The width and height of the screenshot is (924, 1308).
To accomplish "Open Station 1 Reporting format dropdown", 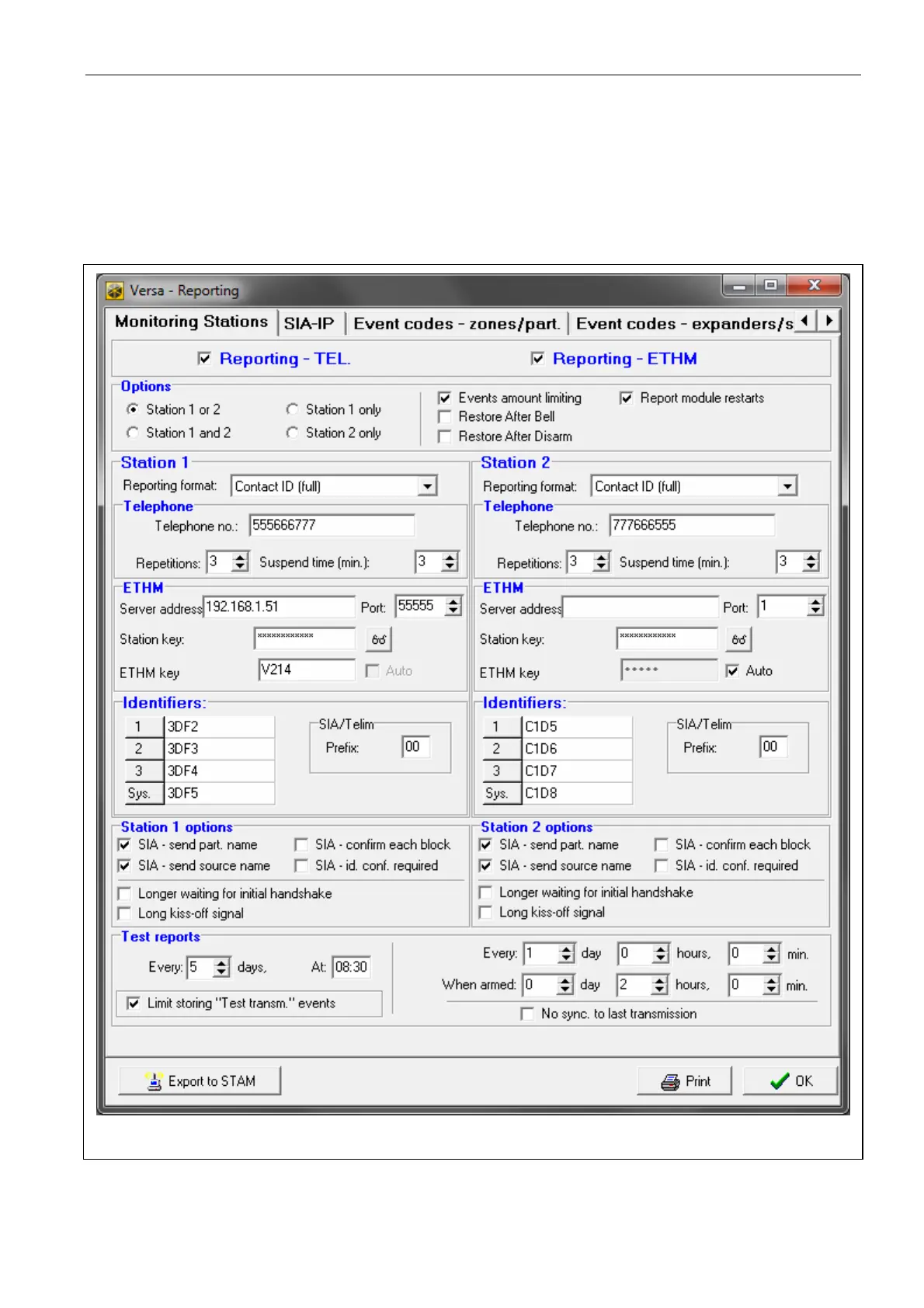I will click(427, 486).
